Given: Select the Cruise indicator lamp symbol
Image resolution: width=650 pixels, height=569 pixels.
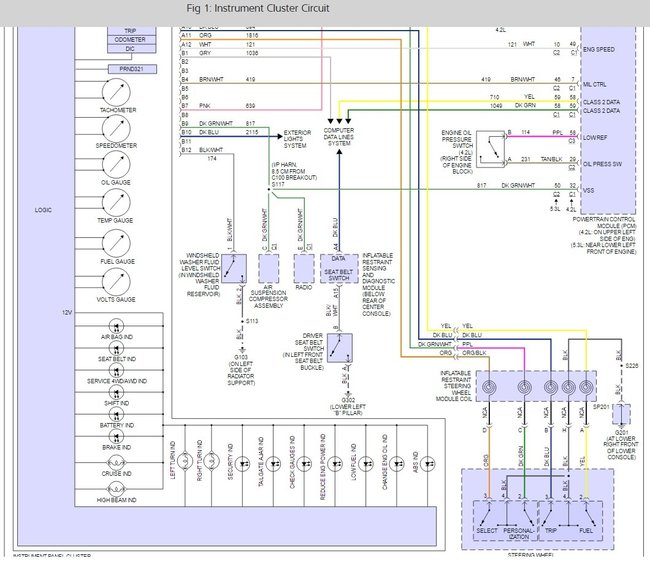Looking at the screenshot, I should (116, 462).
